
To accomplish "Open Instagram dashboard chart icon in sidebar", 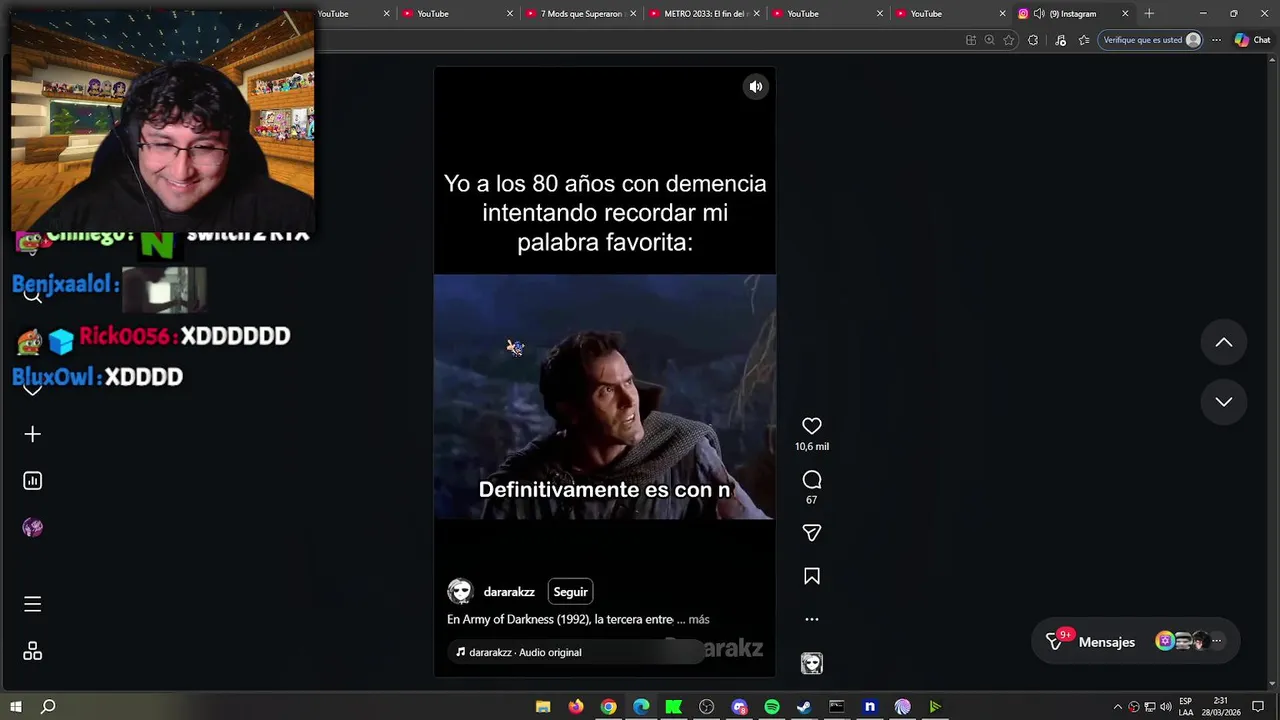I will coord(32,481).
